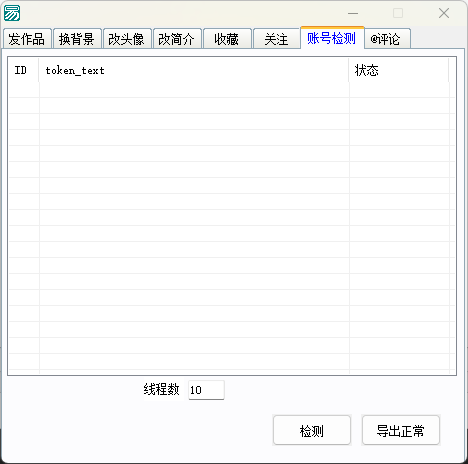The image size is (468, 464).
Task: Click the 检测 button
Action: (x=312, y=430)
